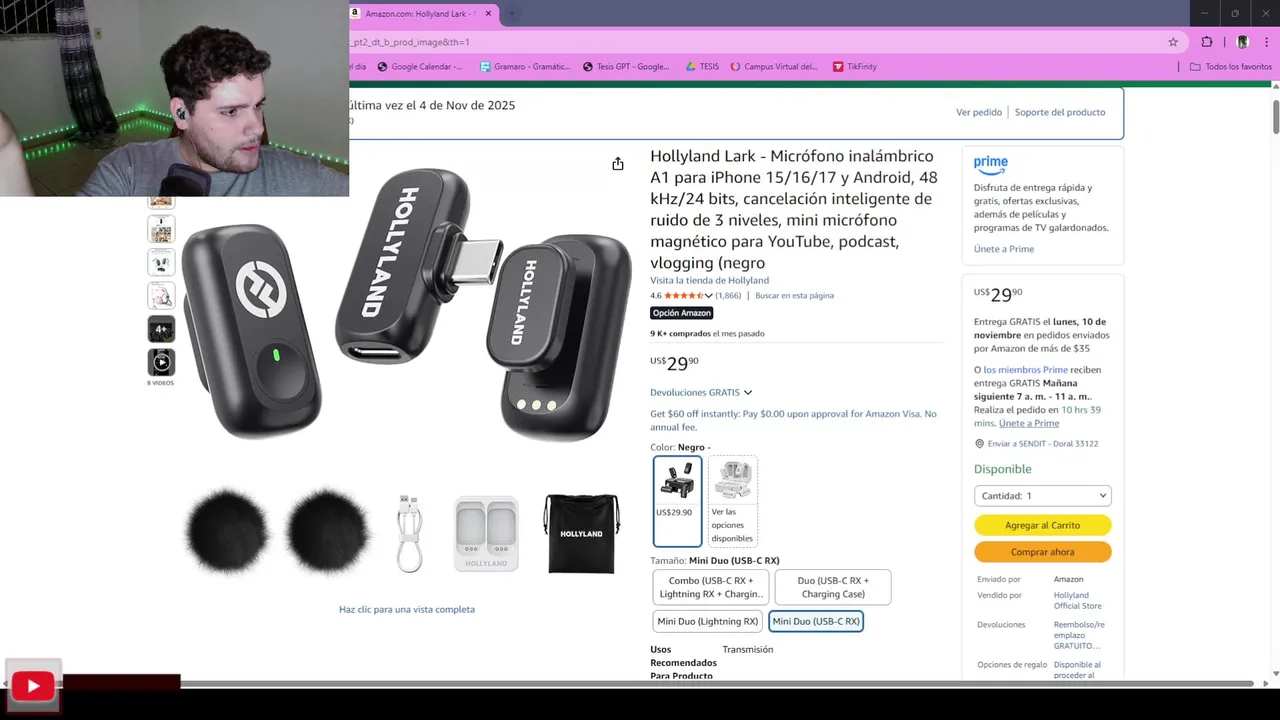Screen dimensions: 1280x720
Task: Bookmark this page with the star icon
Action: click(x=1173, y=42)
